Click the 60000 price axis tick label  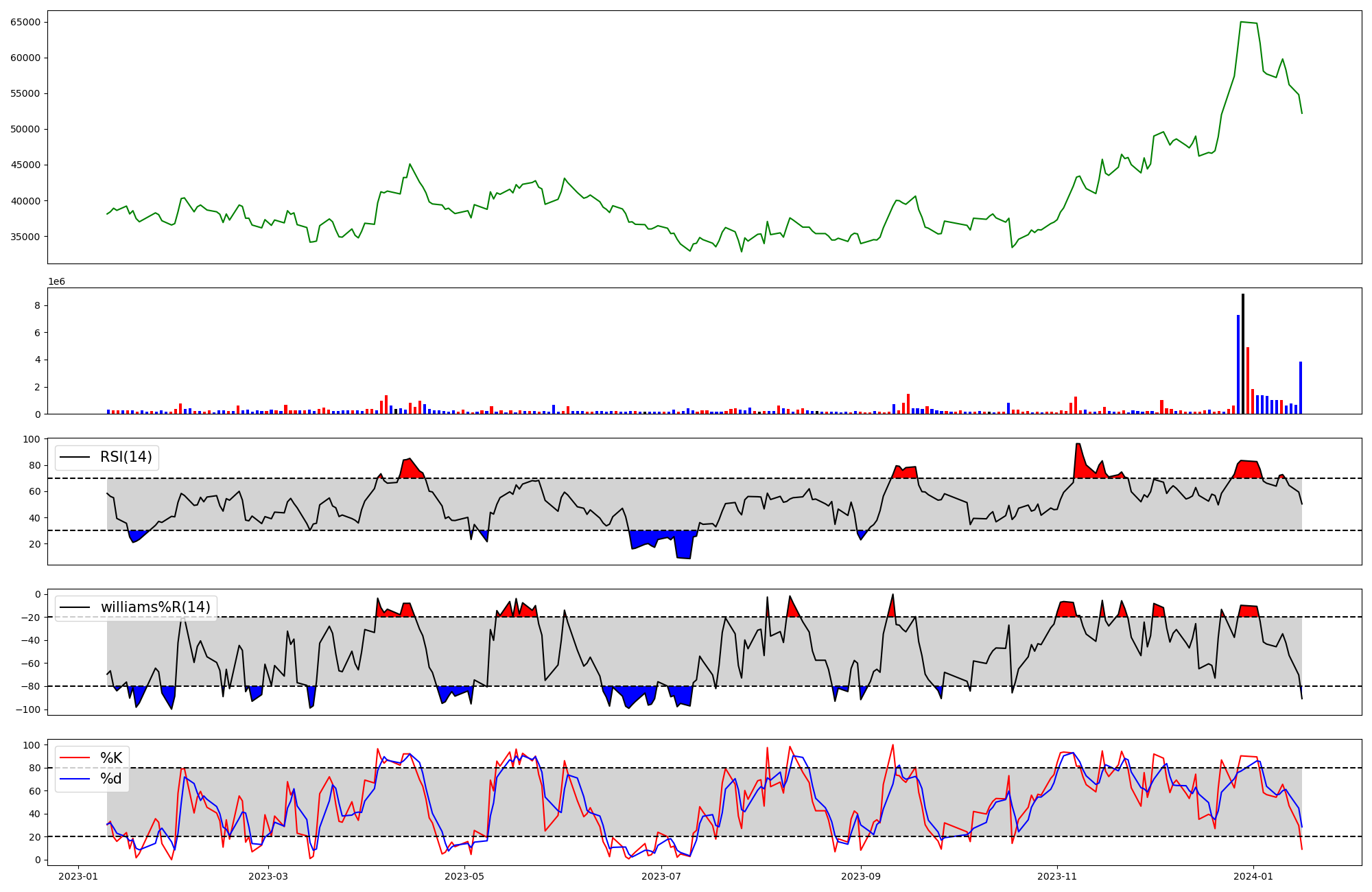click(x=25, y=58)
